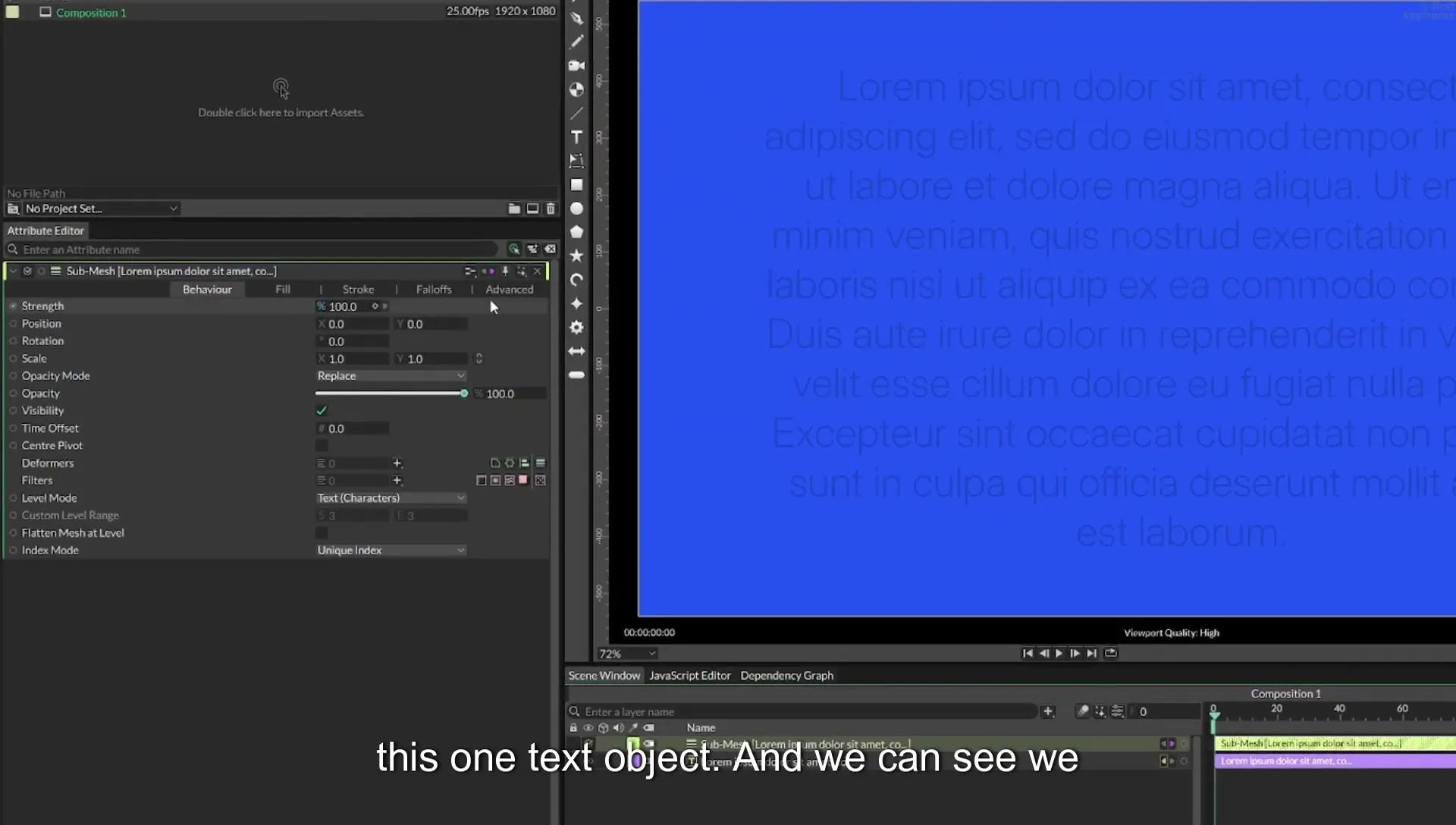This screenshot has height=825, width=1456.
Task: Open the 72% viewport zoom dropdown
Action: pyautogui.click(x=626, y=654)
